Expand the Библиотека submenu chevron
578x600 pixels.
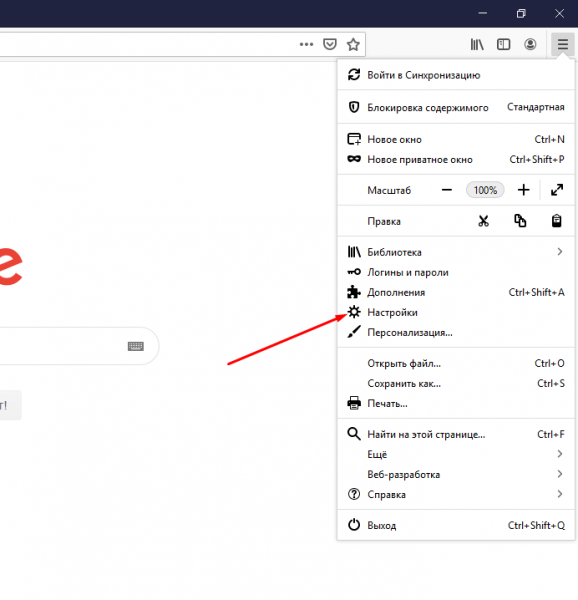coord(560,251)
